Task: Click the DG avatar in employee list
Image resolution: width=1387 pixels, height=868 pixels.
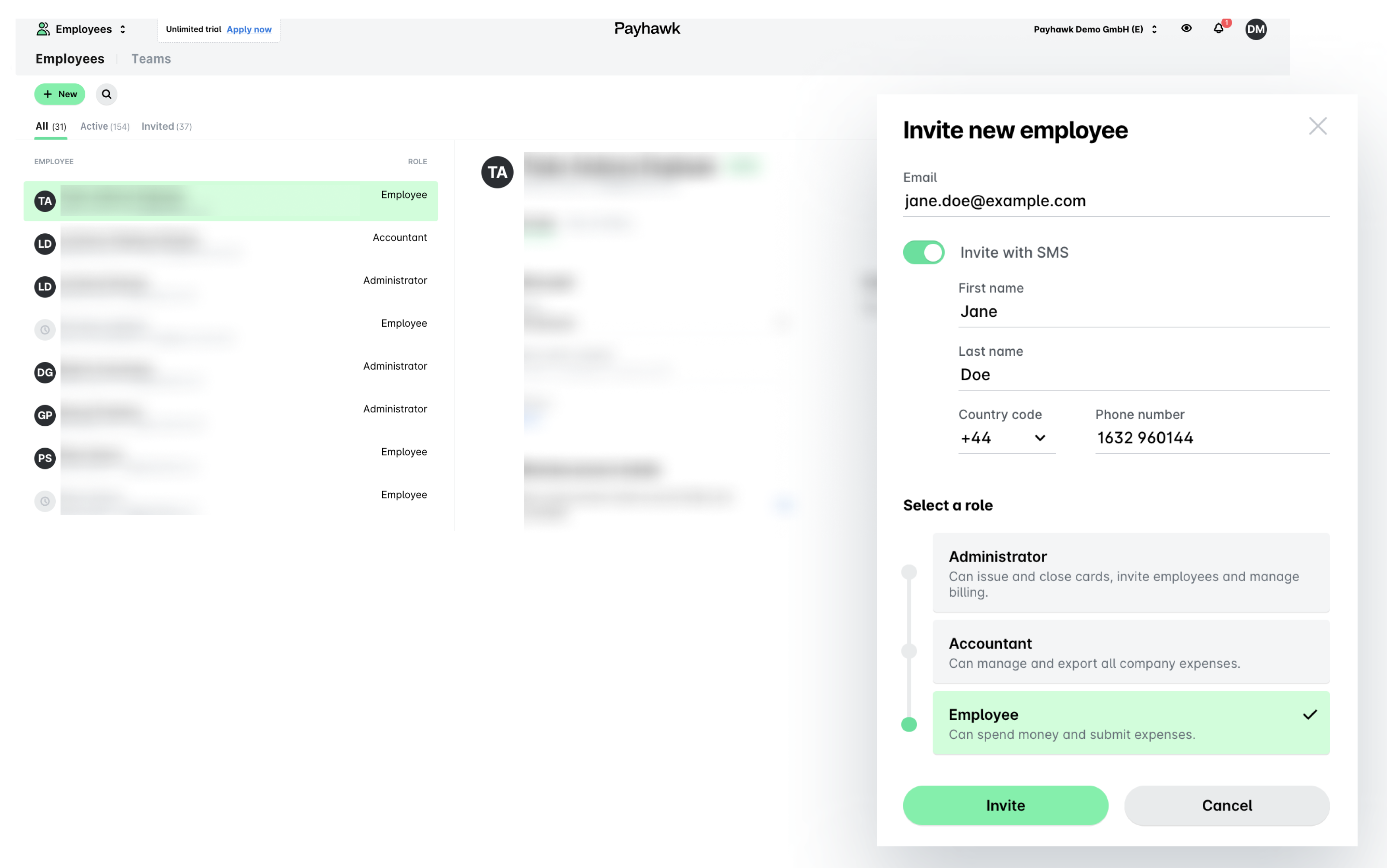Action: (45, 373)
